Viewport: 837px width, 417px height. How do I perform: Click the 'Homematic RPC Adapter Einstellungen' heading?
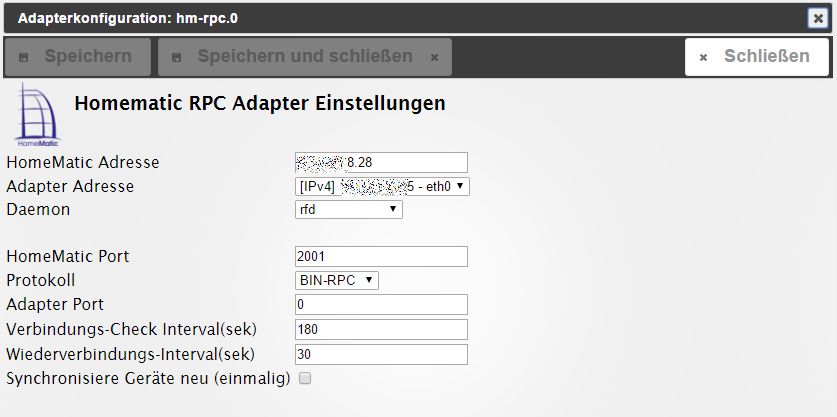click(x=260, y=103)
